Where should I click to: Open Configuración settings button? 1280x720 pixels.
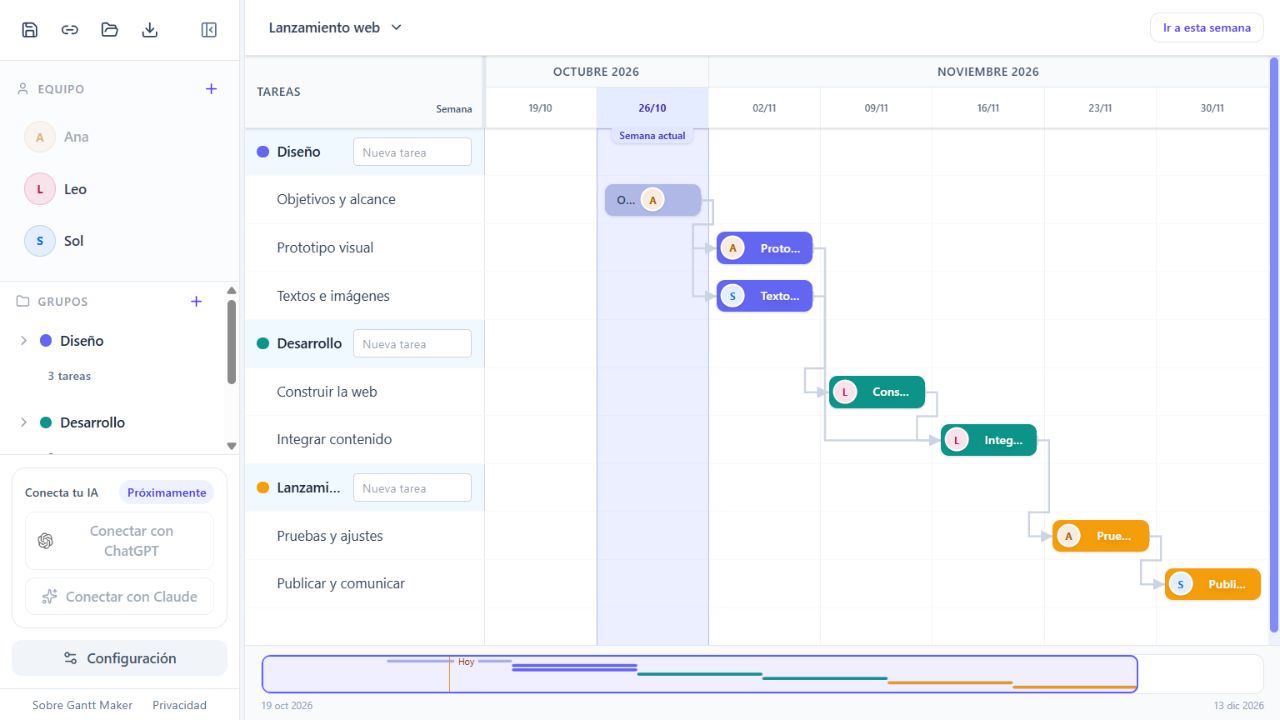[120, 658]
